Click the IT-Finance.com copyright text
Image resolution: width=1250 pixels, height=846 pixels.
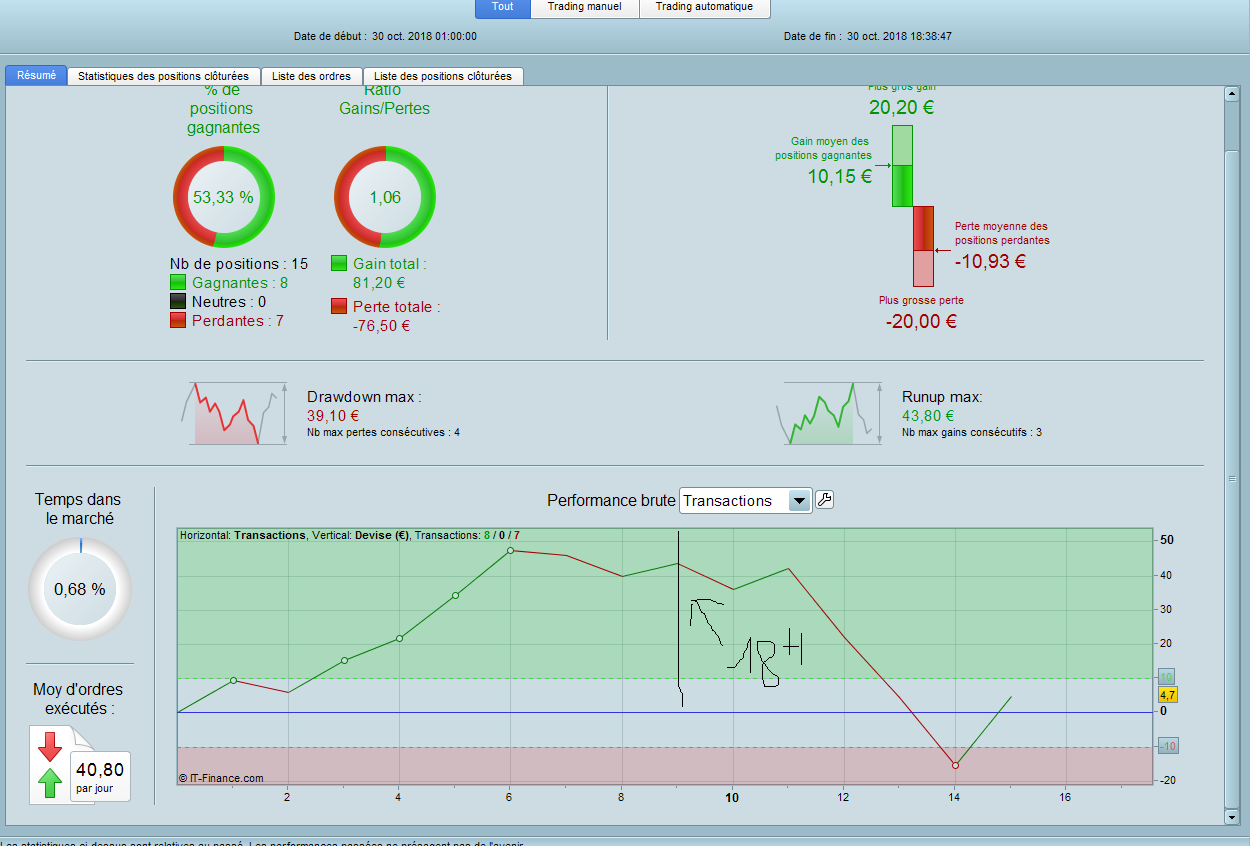point(221,778)
